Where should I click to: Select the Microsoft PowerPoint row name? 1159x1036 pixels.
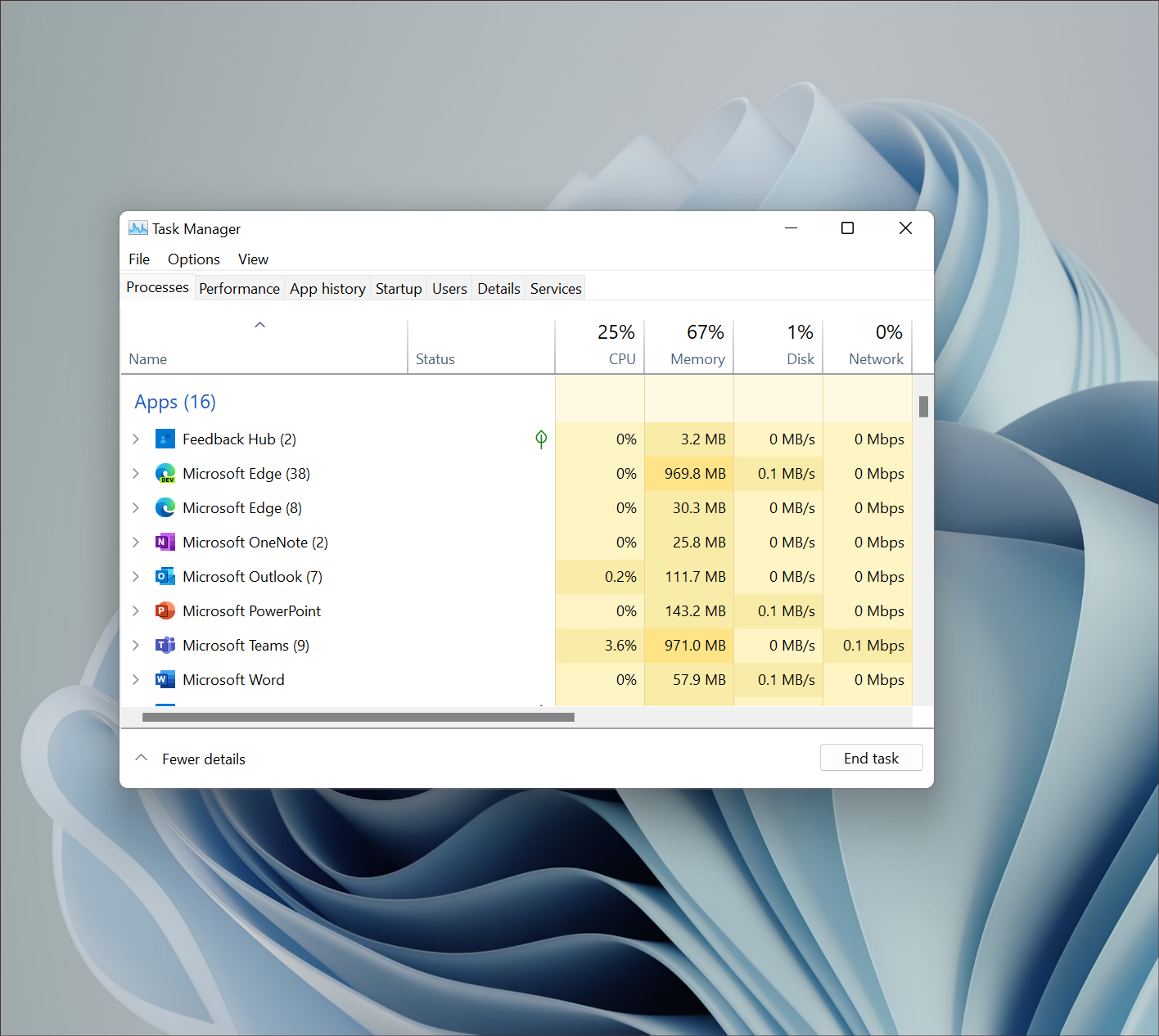pos(251,611)
